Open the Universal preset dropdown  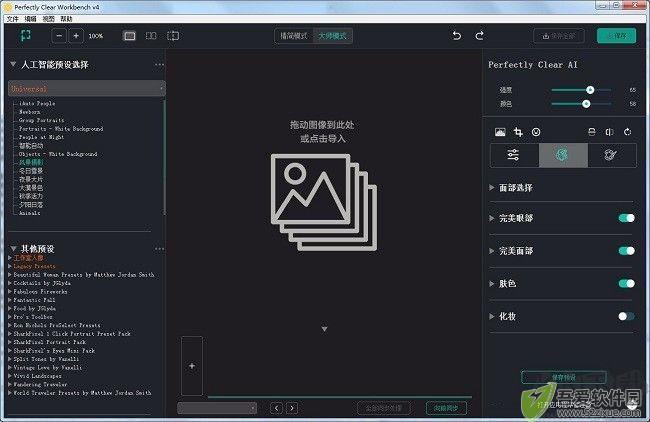[87, 88]
